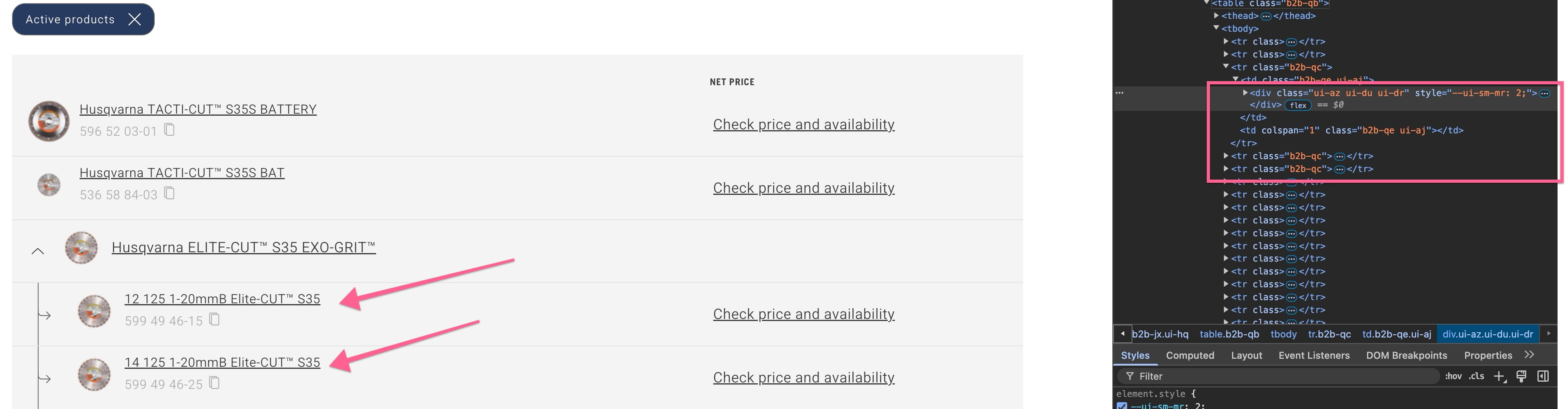The width and height of the screenshot is (1568, 409).
Task: Toggle the .cls classes panel button
Action: click(1476, 376)
